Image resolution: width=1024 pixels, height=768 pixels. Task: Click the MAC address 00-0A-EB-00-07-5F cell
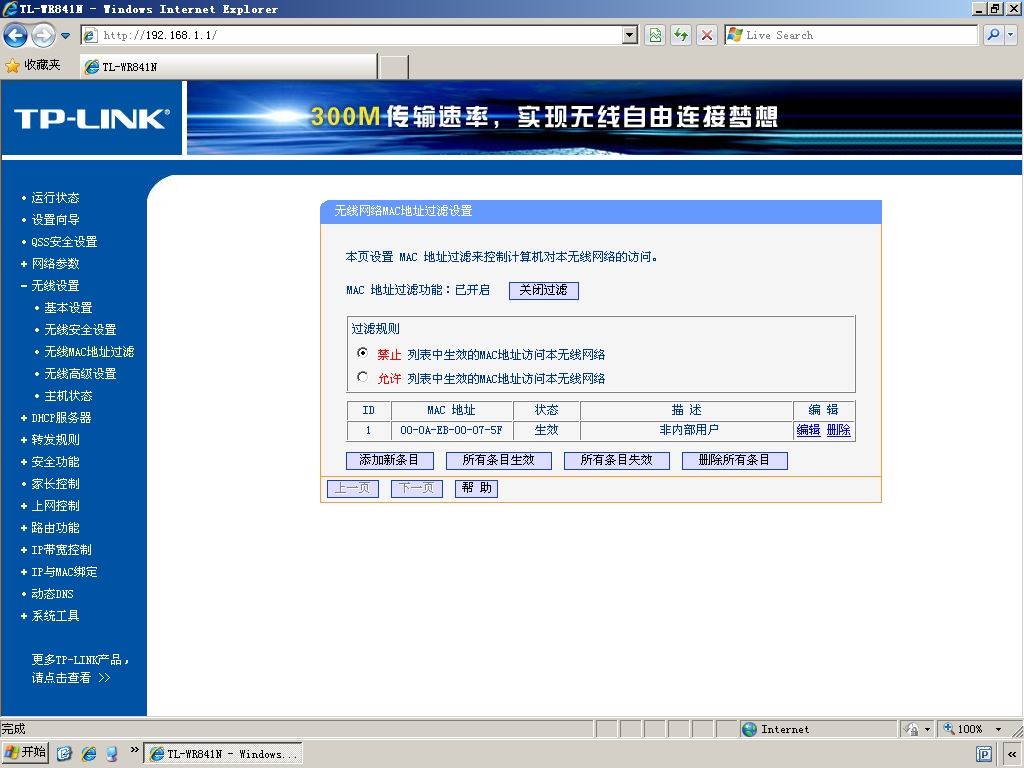[x=451, y=430]
